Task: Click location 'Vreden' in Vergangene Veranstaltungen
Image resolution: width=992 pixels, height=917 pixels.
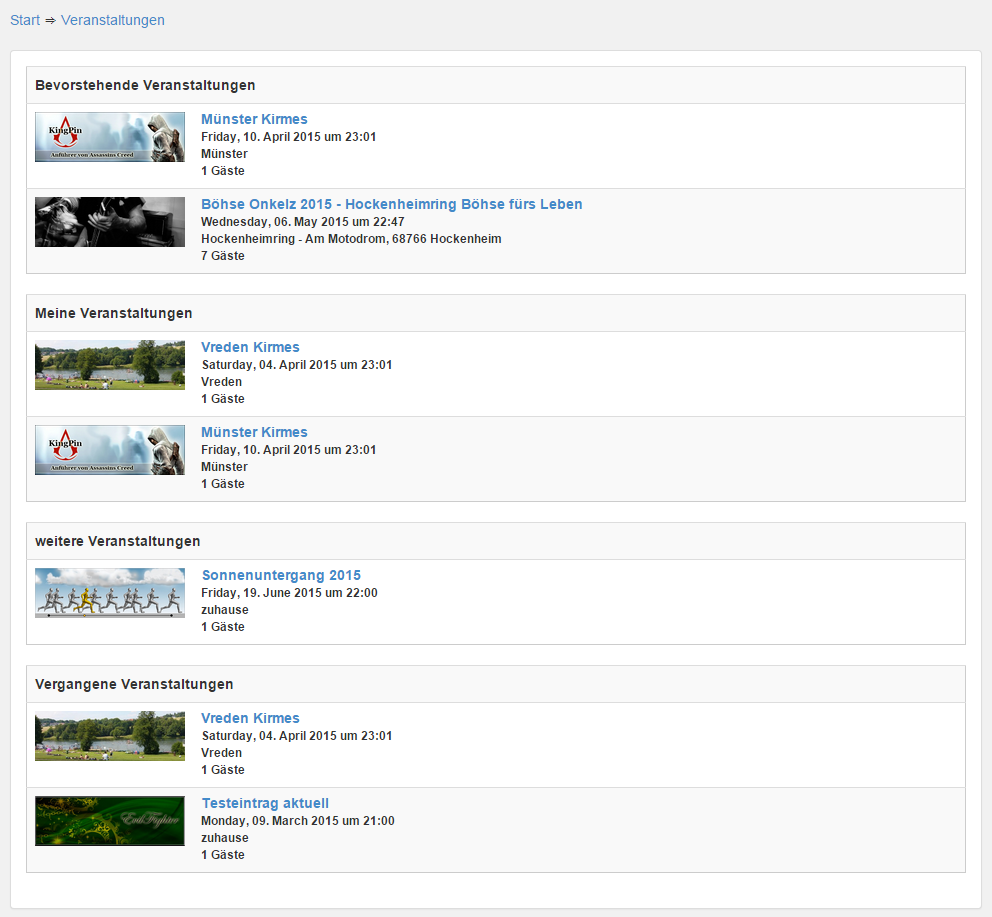Action: pyautogui.click(x=221, y=752)
